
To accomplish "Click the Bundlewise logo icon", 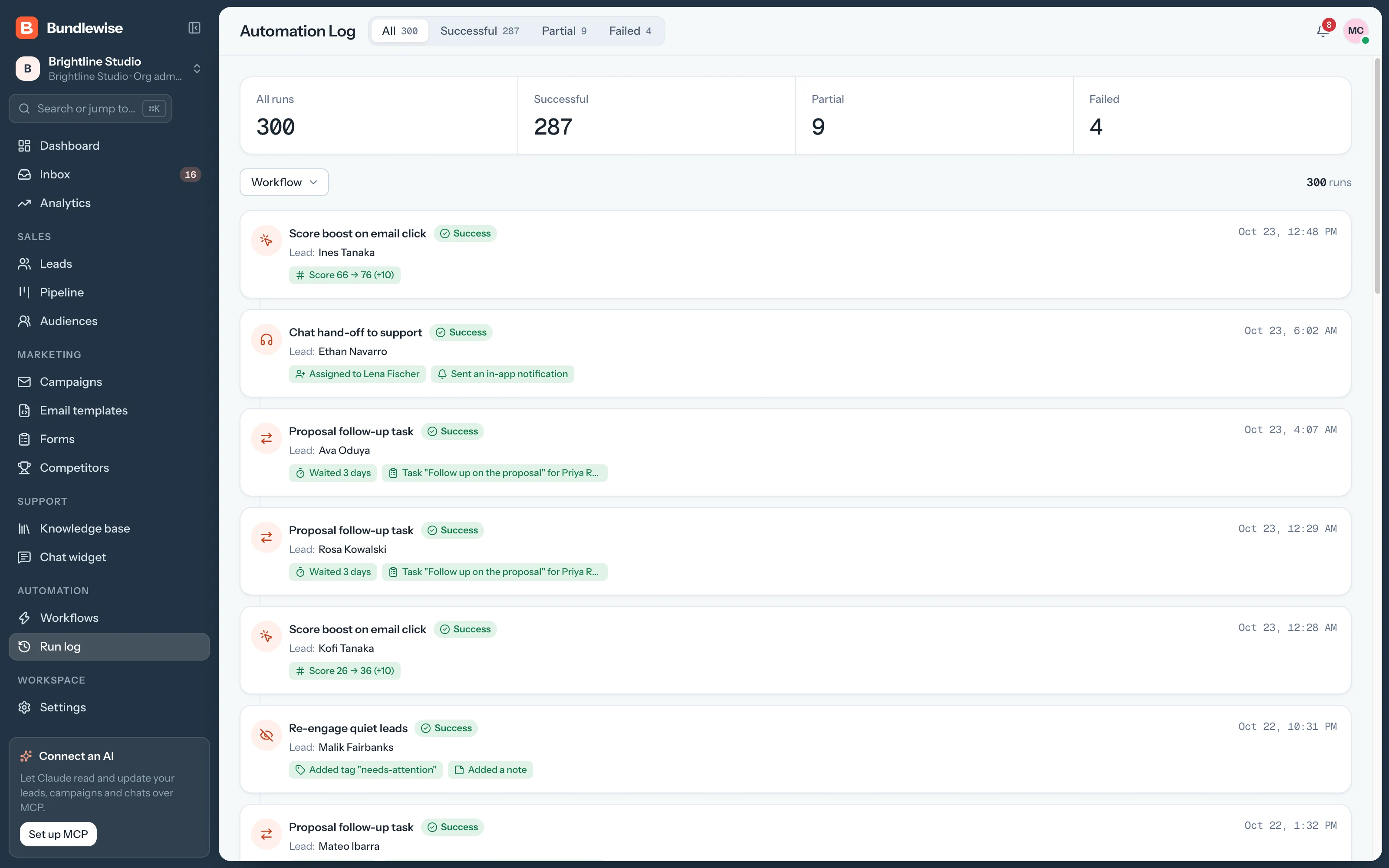I will tap(27, 28).
